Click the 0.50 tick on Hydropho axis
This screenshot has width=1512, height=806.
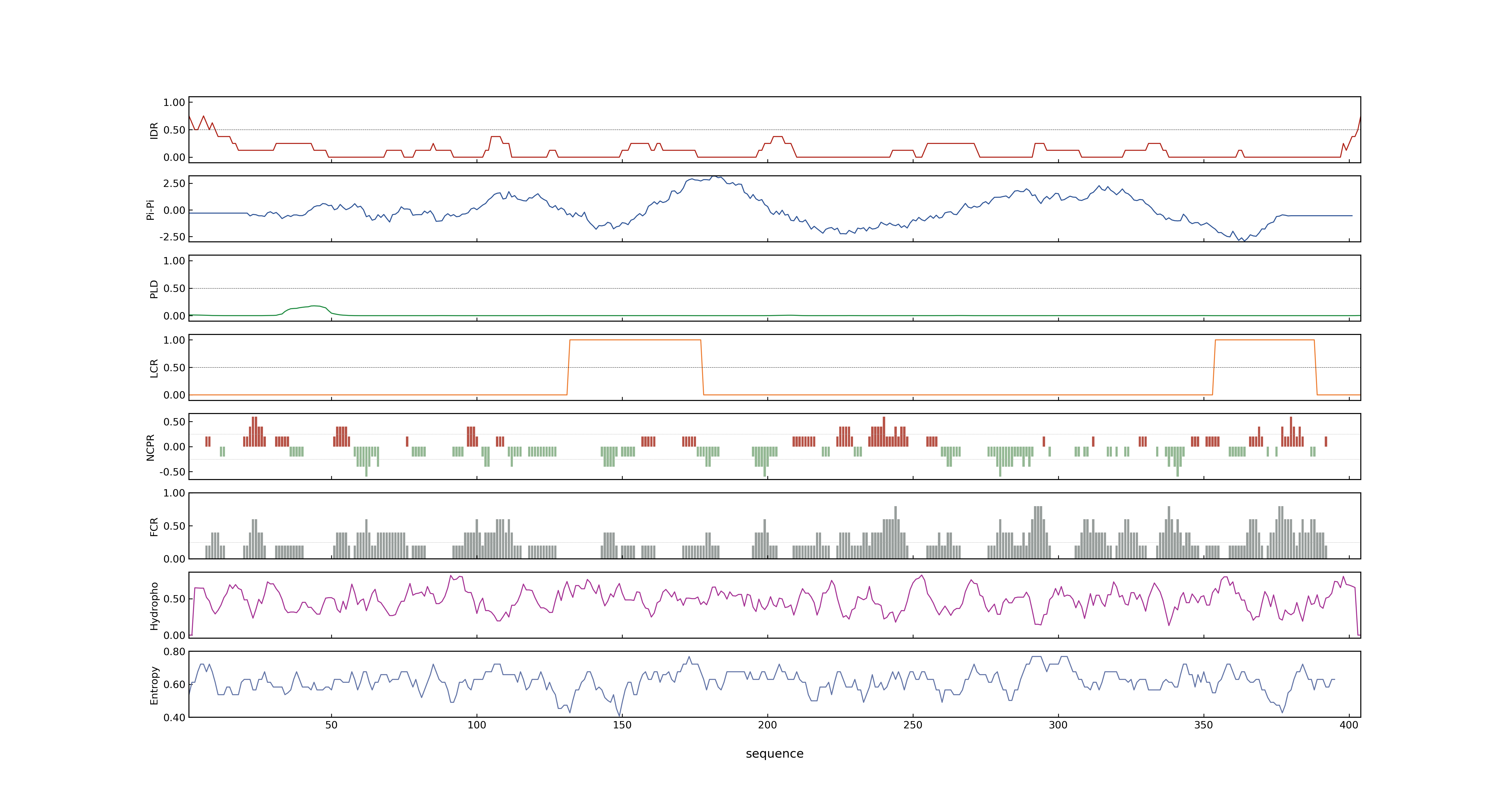click(174, 599)
